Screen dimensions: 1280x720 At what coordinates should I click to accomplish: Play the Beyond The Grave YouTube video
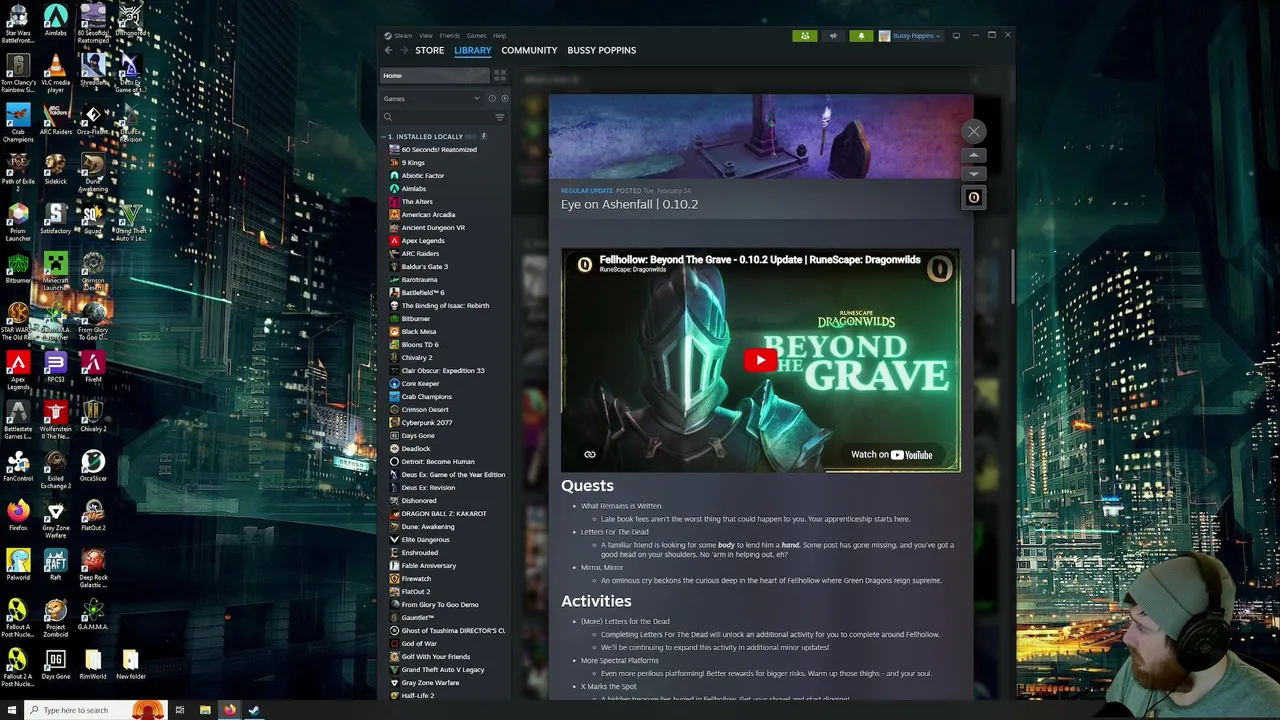click(x=760, y=360)
